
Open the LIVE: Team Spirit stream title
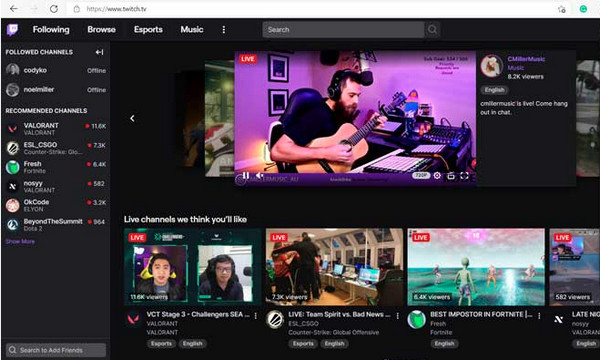pyautogui.click(x=339, y=314)
